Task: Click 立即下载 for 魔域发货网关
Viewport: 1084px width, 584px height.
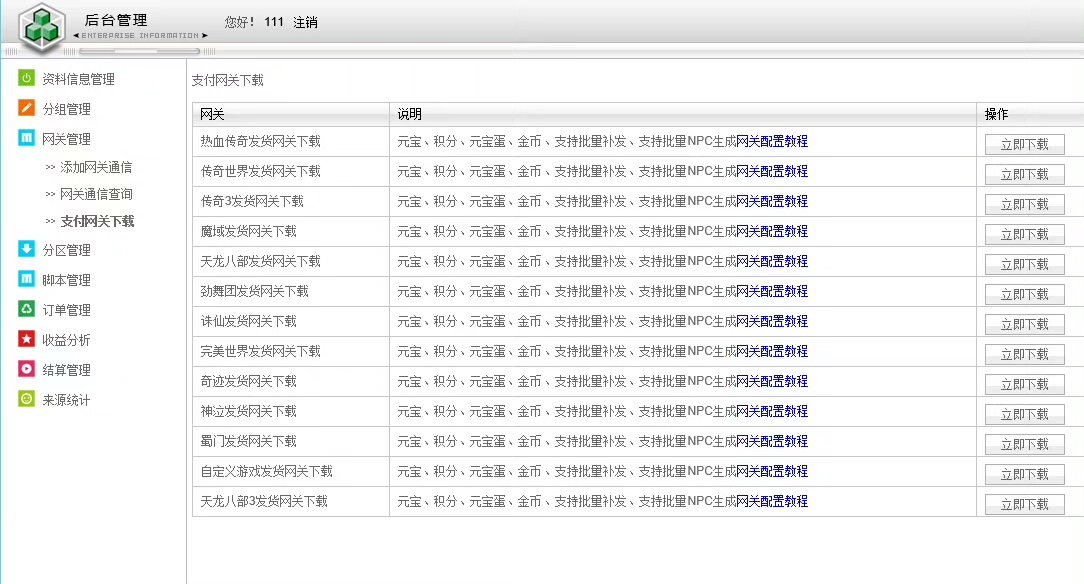Action: tap(1025, 234)
